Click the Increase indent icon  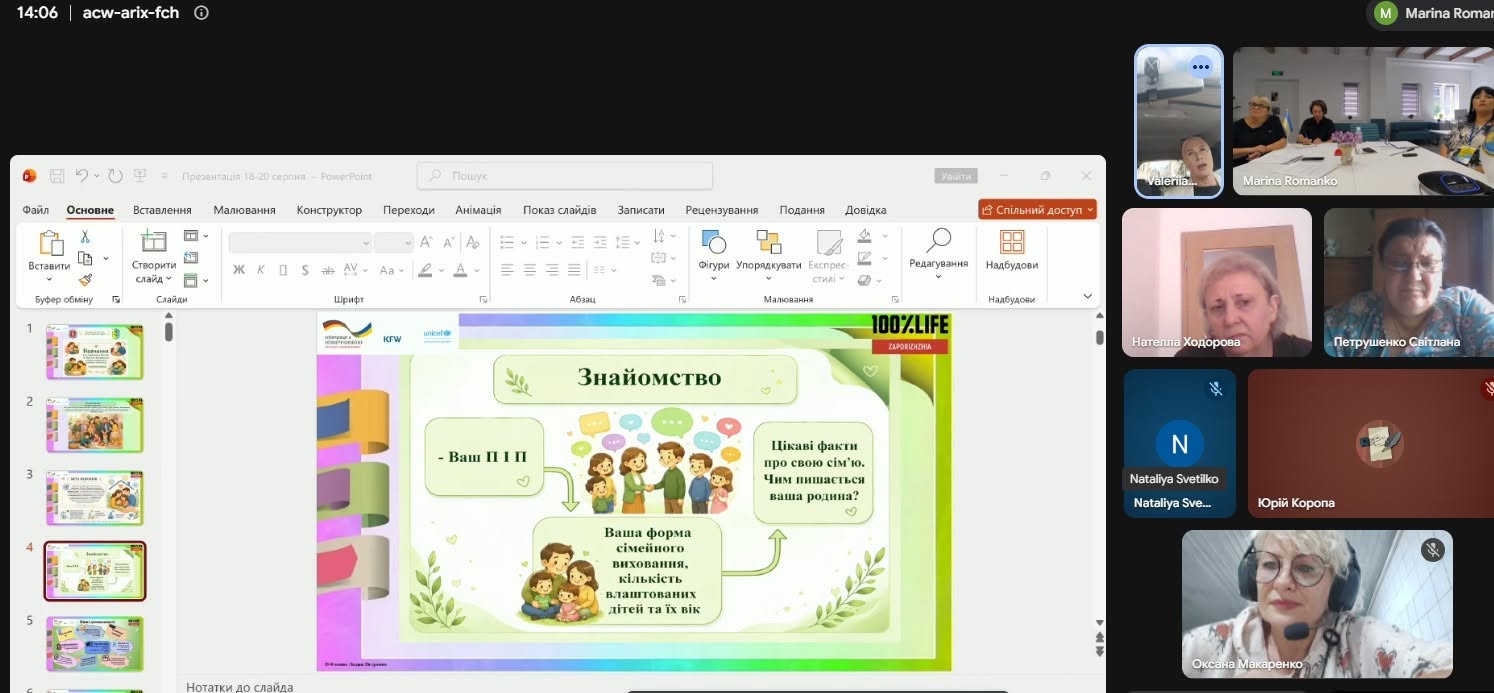(x=600, y=242)
